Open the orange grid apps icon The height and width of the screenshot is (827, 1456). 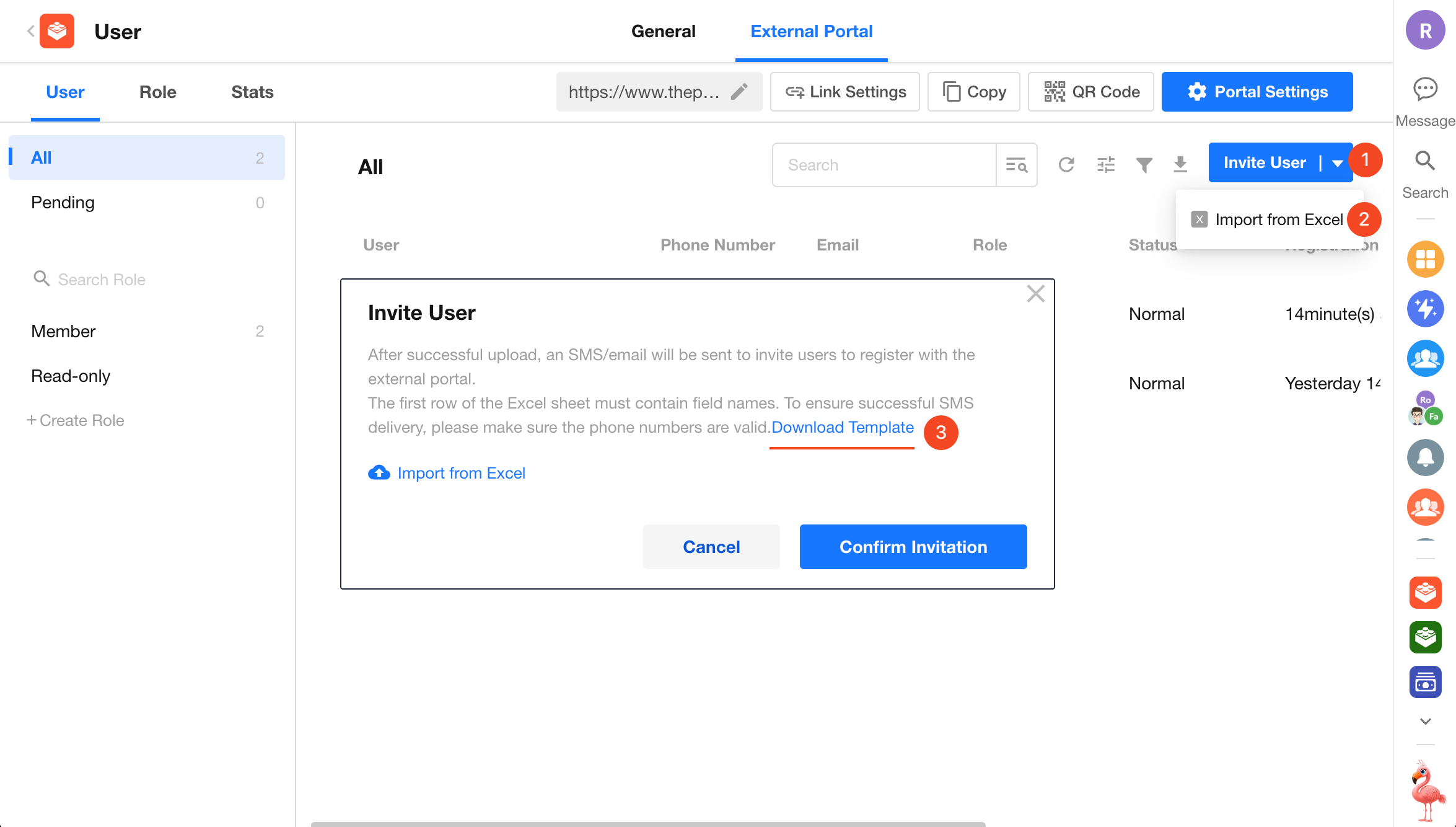pos(1425,259)
